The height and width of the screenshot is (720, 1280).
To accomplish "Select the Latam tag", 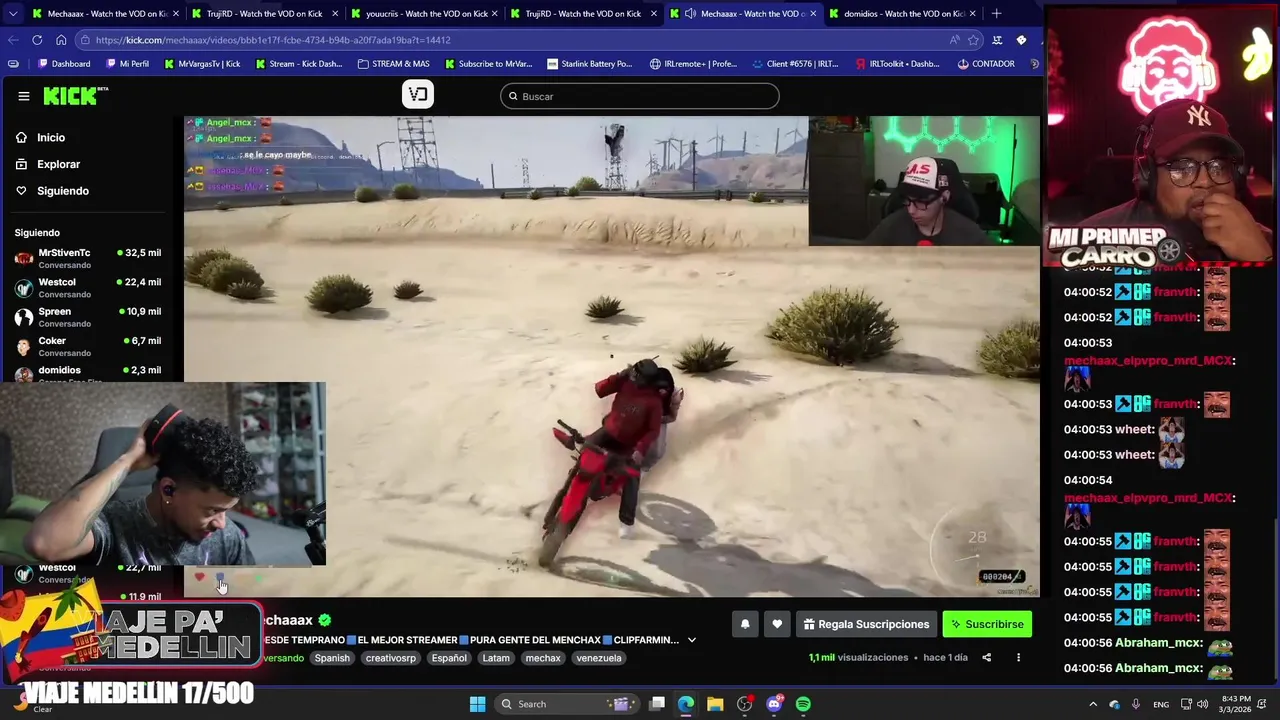I will pyautogui.click(x=496, y=658).
